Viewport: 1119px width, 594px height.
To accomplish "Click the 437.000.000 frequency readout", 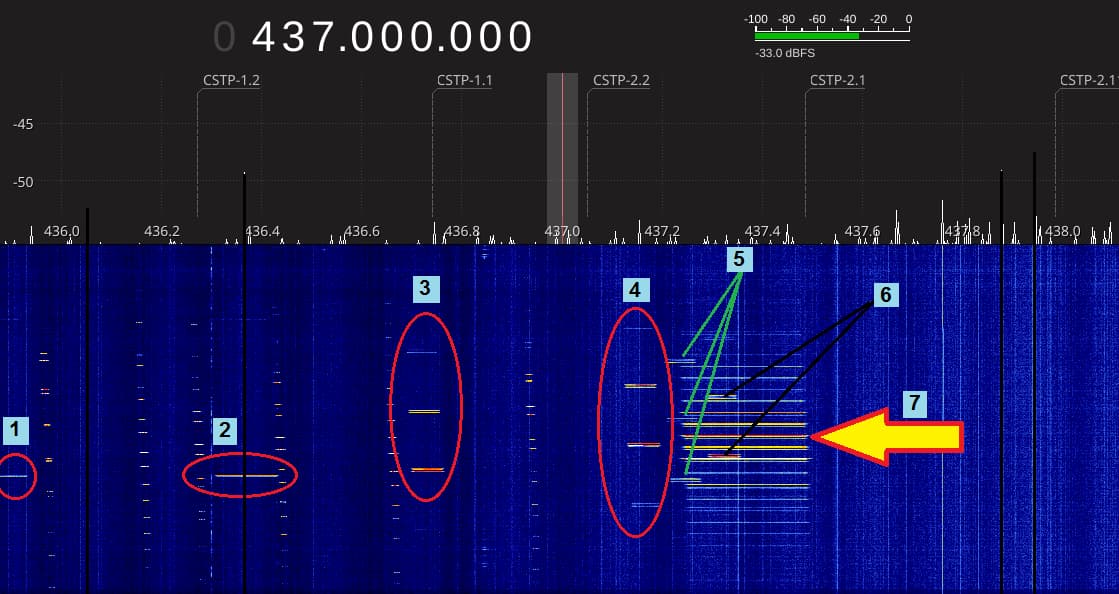I will click(x=392, y=37).
